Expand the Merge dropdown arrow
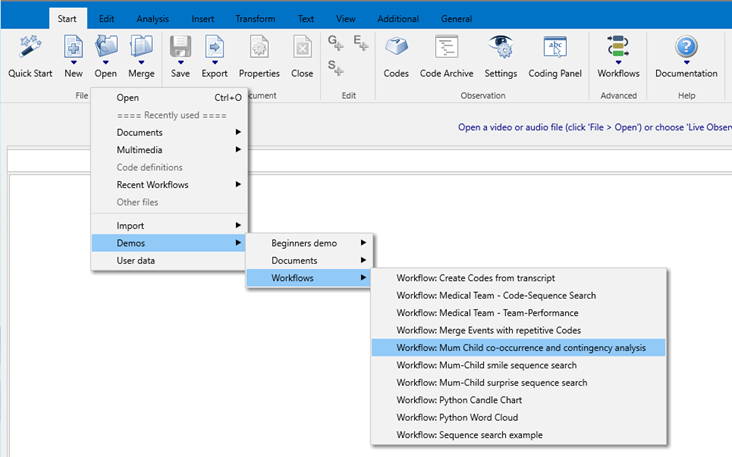The width and height of the screenshot is (732, 457). coord(141,62)
